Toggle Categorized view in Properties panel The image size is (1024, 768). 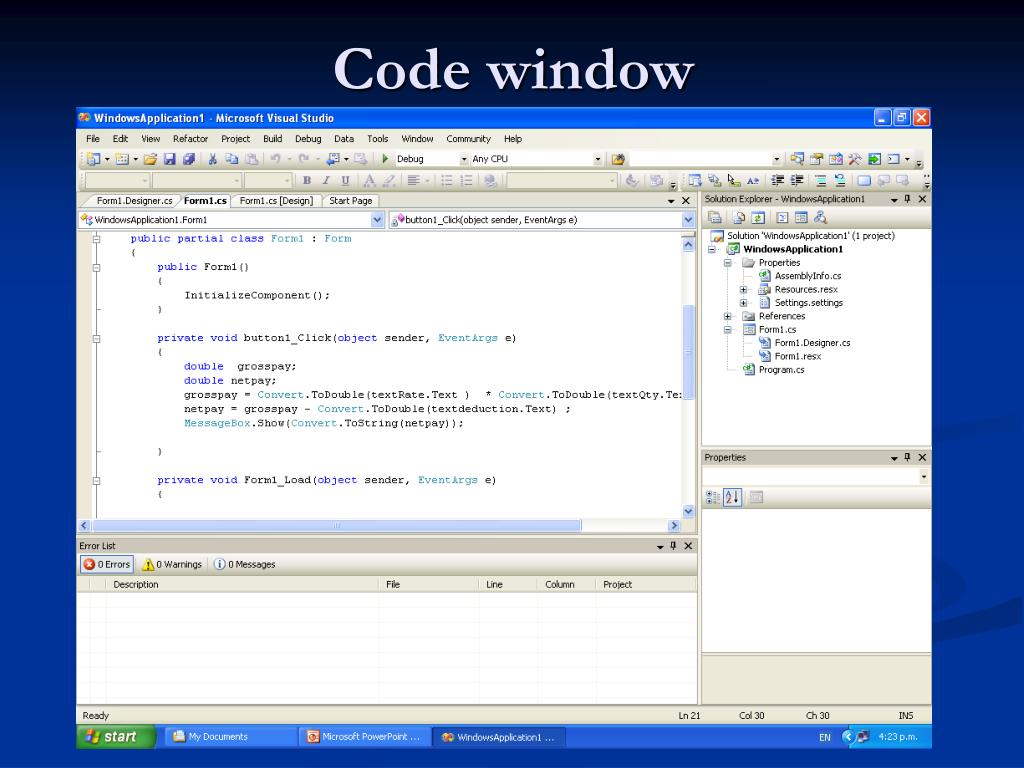pos(713,498)
